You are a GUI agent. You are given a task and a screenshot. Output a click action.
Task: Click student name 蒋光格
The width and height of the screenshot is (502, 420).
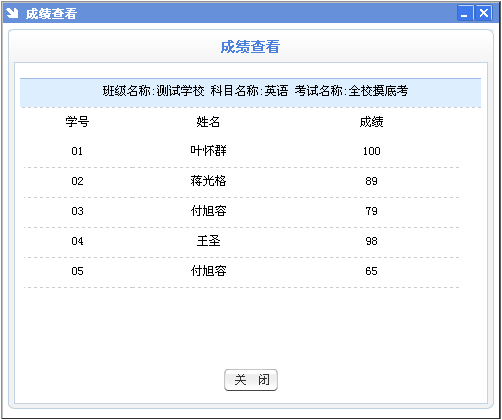(208, 181)
